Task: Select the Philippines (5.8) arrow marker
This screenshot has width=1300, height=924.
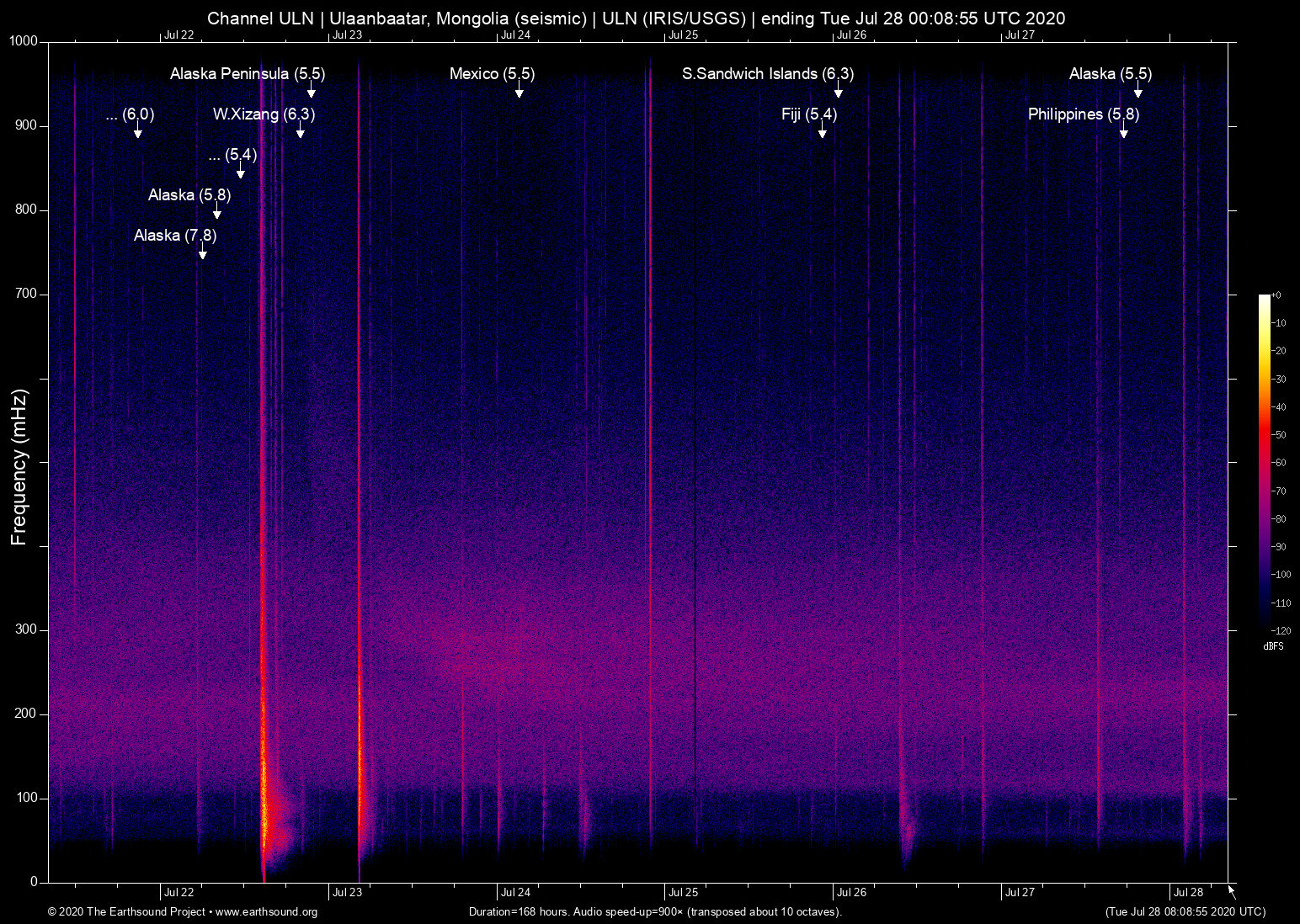Action: (1123, 131)
